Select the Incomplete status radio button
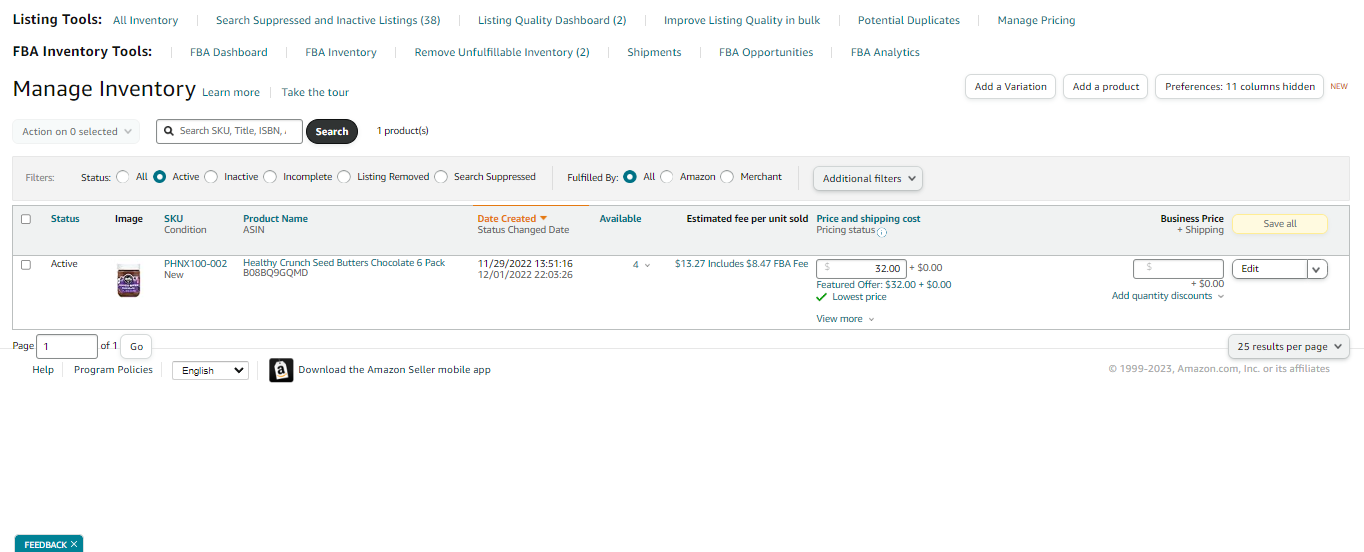Screen dimensions: 1364x552 [x=270, y=177]
